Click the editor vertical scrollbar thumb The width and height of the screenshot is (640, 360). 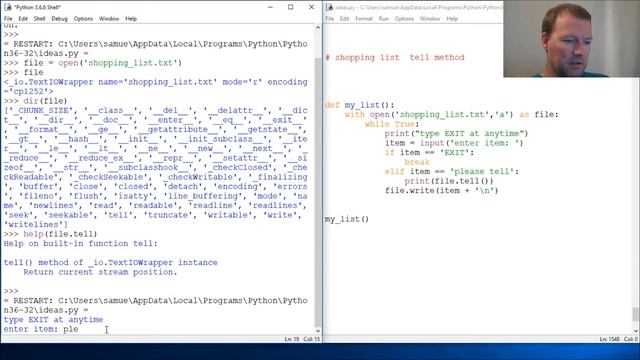pyautogui.click(x=636, y=314)
